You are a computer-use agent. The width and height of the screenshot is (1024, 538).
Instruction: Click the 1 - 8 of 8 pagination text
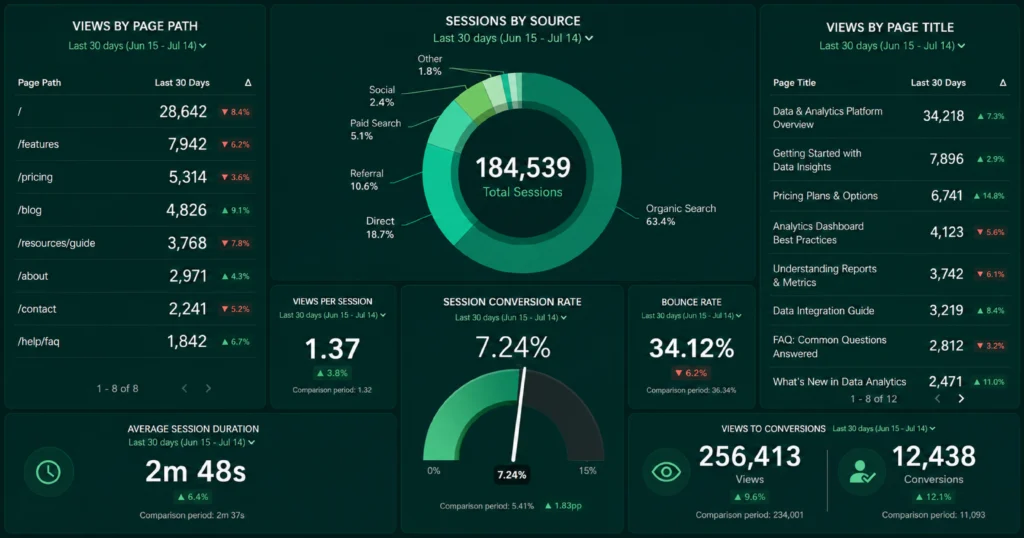tap(118, 388)
